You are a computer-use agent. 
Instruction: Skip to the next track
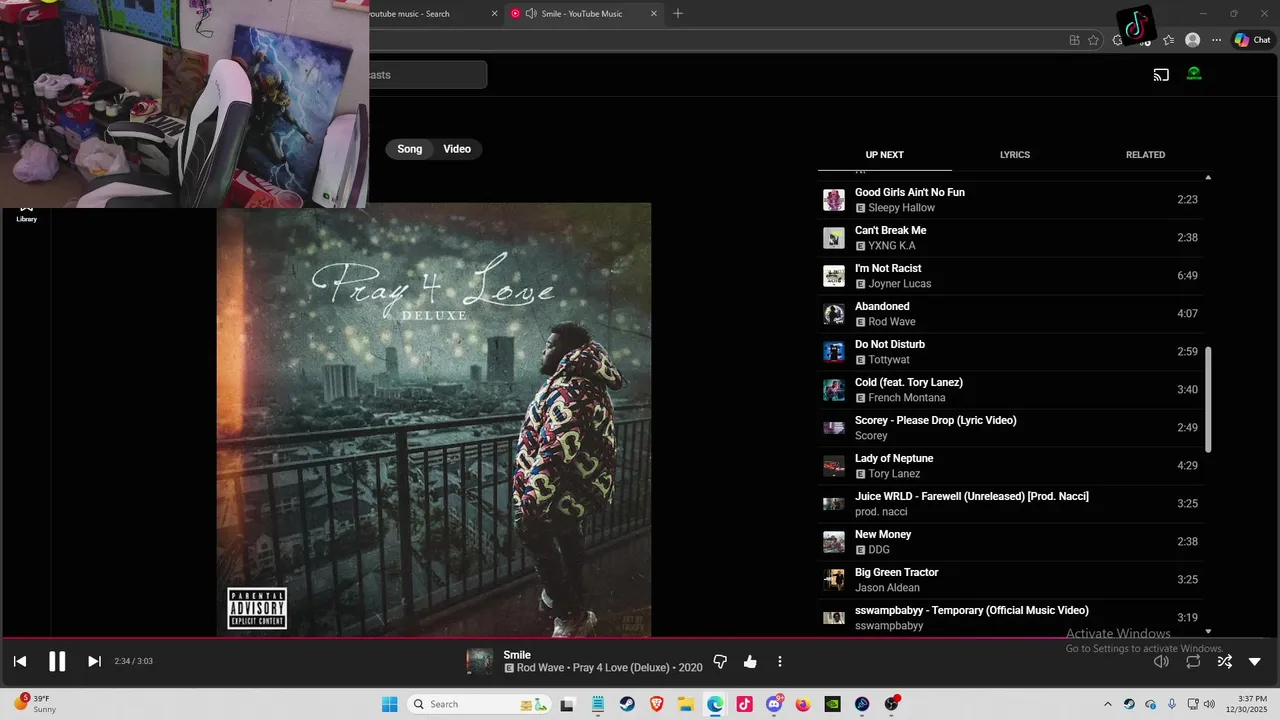coord(94,661)
